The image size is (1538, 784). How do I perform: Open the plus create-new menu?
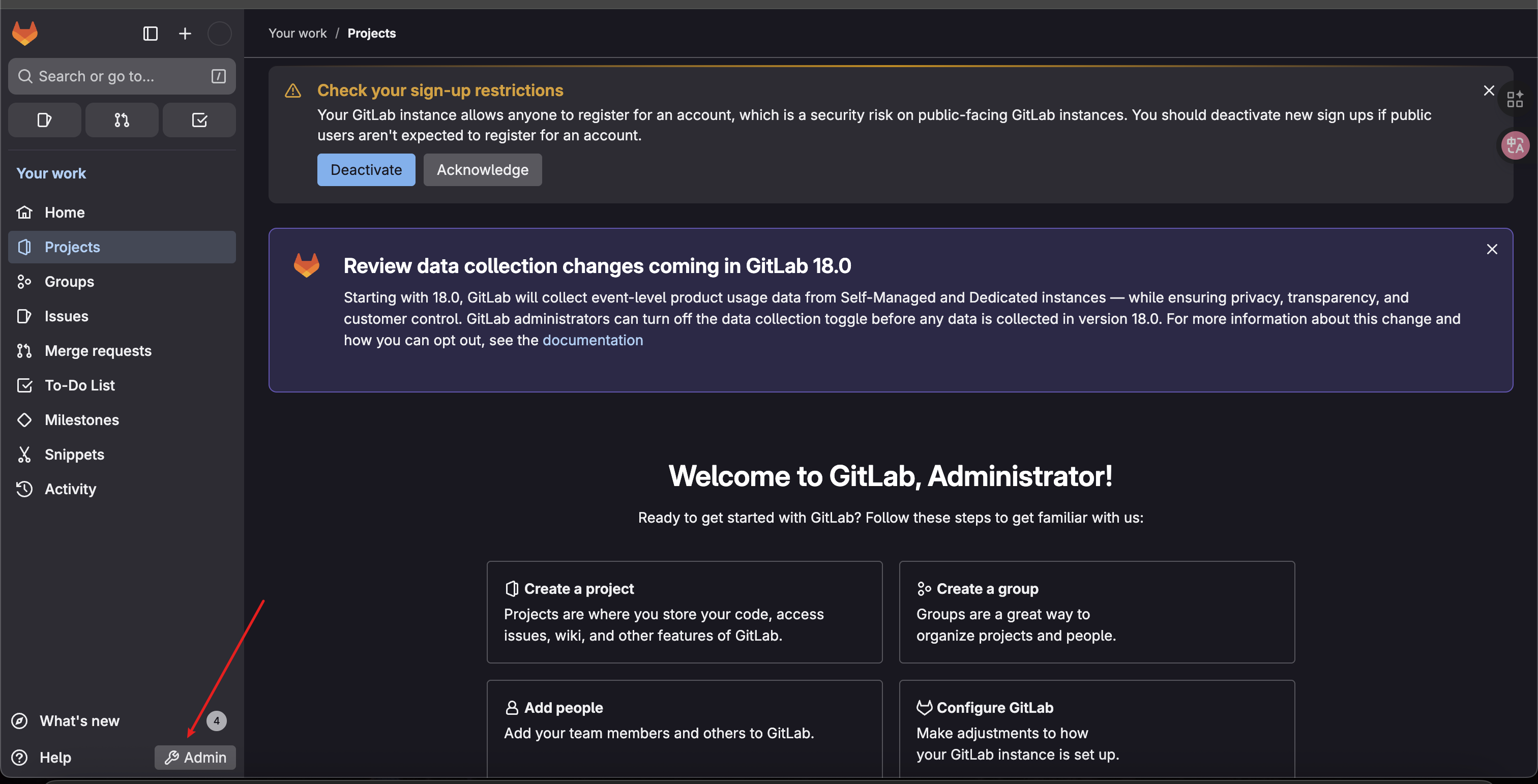[185, 34]
